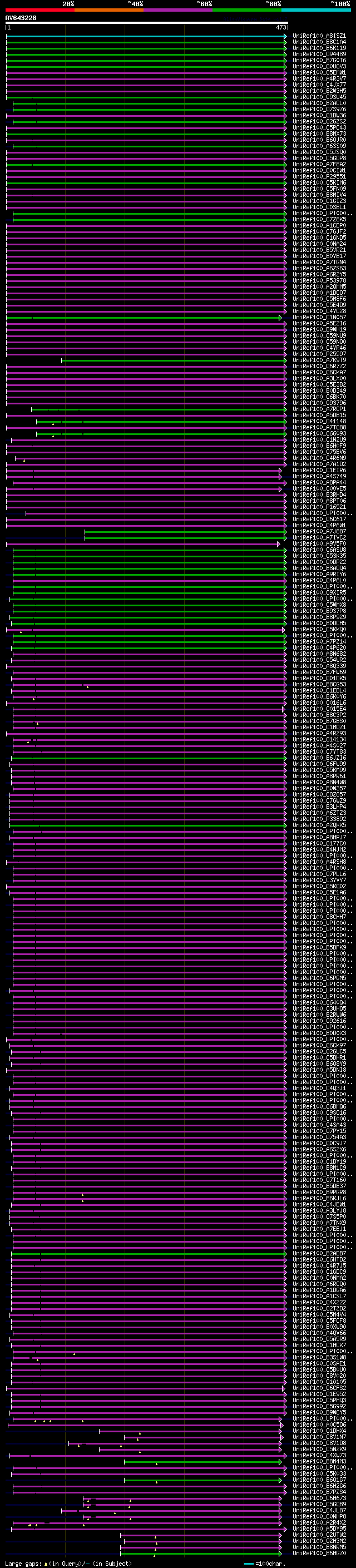Image resolution: width=356 pixels, height=1568 pixels.
Task: Select hit label UniRef100_B2RWW6
Action: coord(319,1015)
